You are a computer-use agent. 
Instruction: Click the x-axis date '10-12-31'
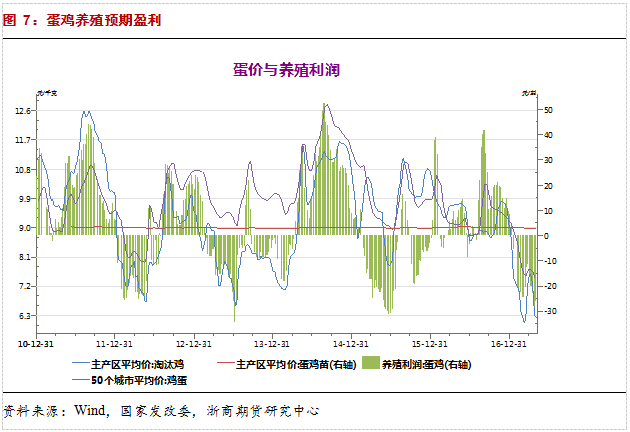(x=36, y=344)
